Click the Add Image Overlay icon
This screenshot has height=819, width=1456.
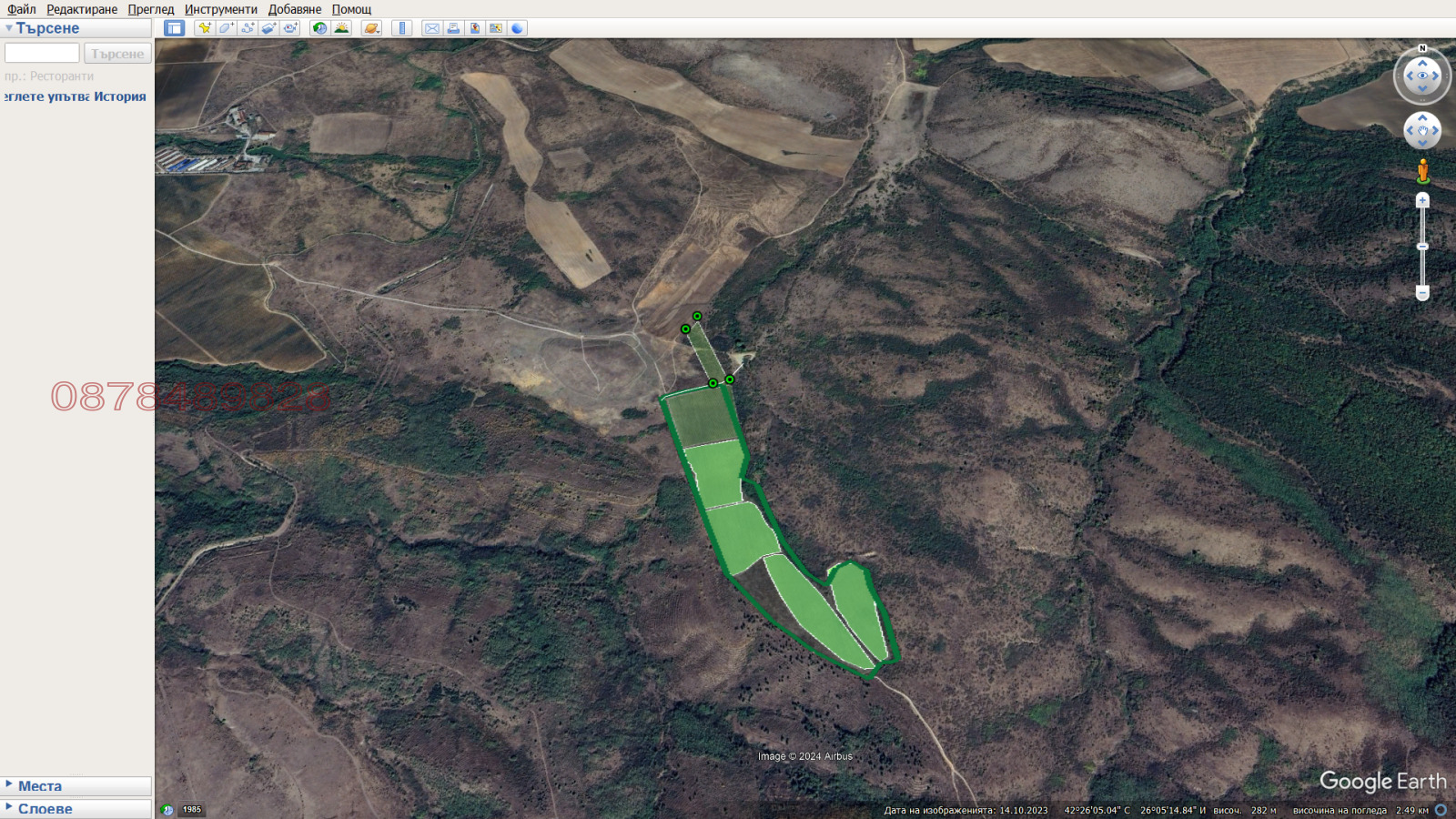[x=268, y=28]
